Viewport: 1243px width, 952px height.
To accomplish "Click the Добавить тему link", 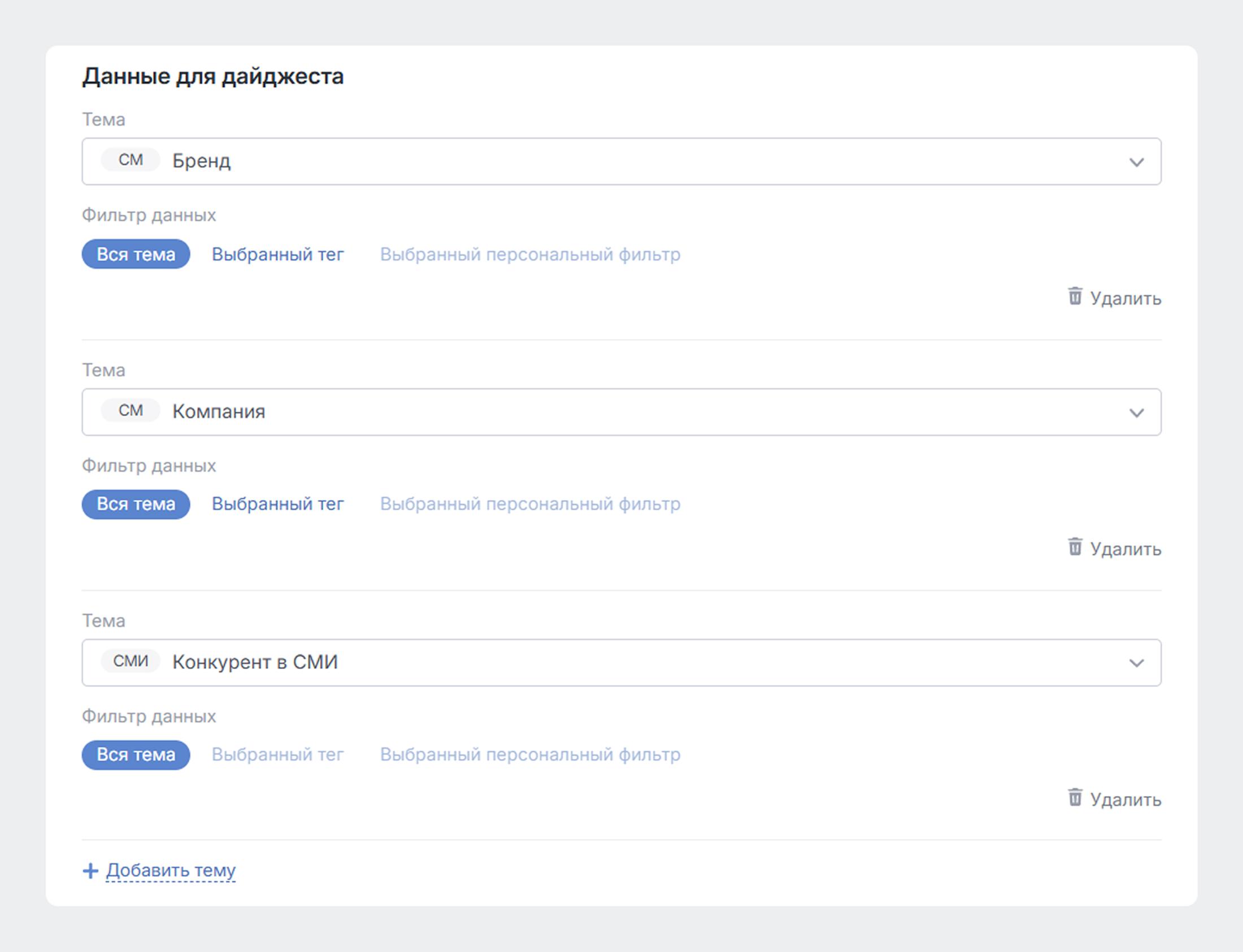I will point(171,871).
